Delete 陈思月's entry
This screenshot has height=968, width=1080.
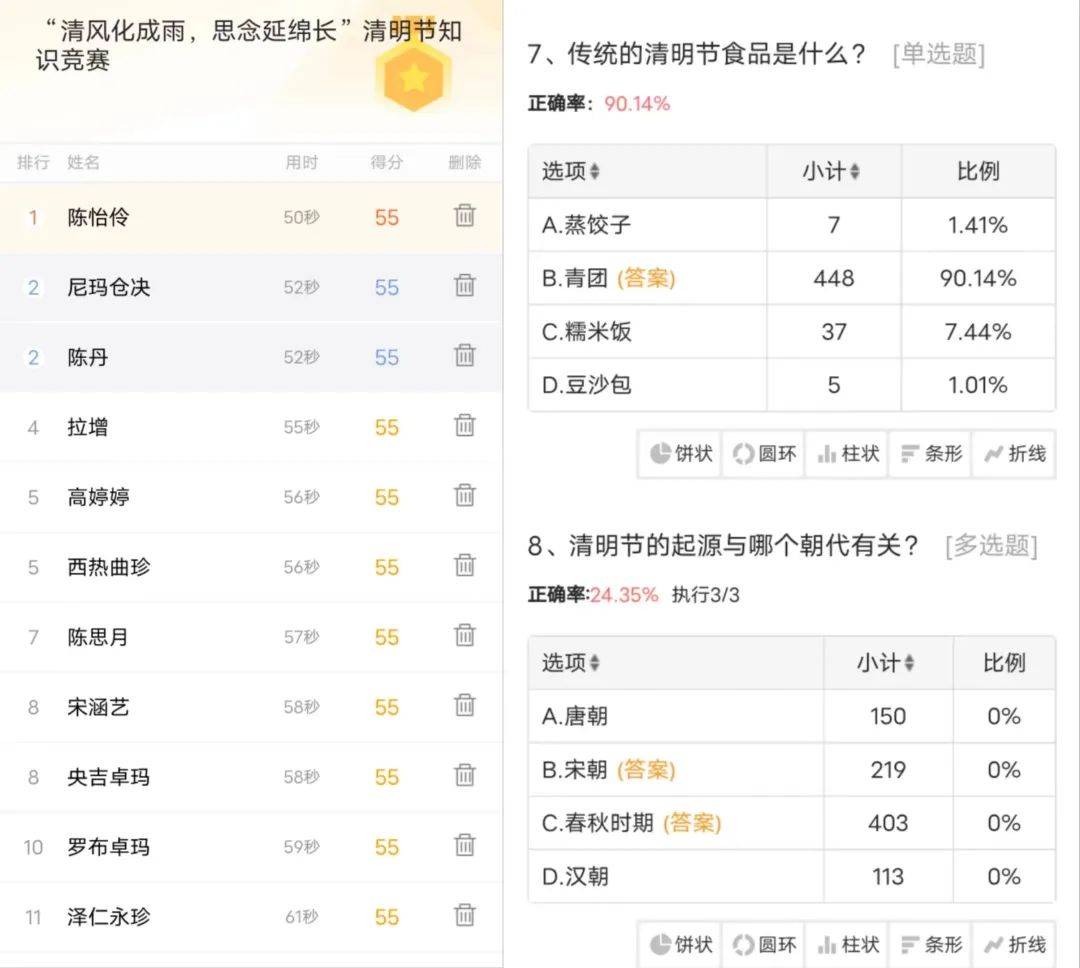pos(465,635)
